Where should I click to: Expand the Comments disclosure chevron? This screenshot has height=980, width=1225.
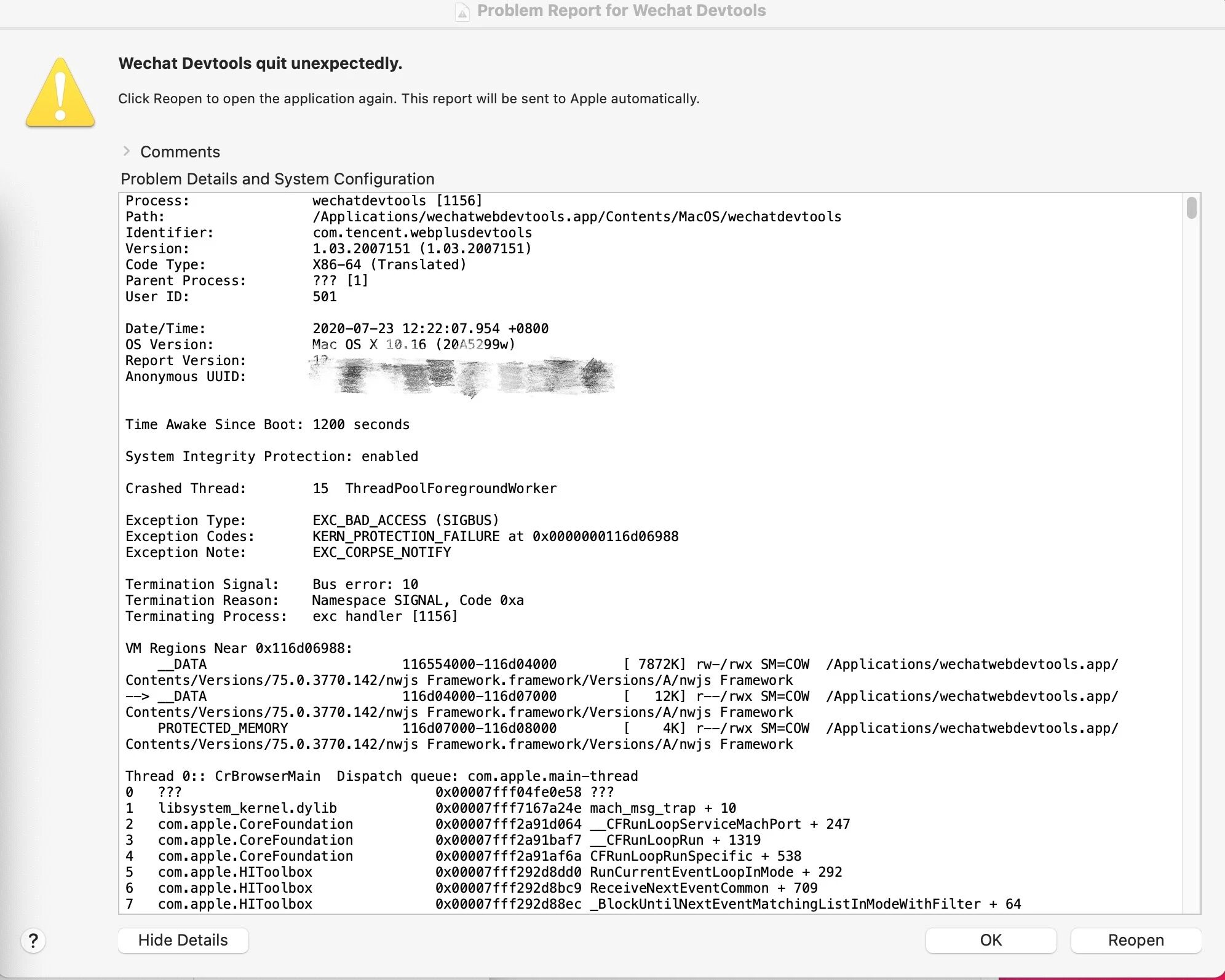tap(127, 151)
